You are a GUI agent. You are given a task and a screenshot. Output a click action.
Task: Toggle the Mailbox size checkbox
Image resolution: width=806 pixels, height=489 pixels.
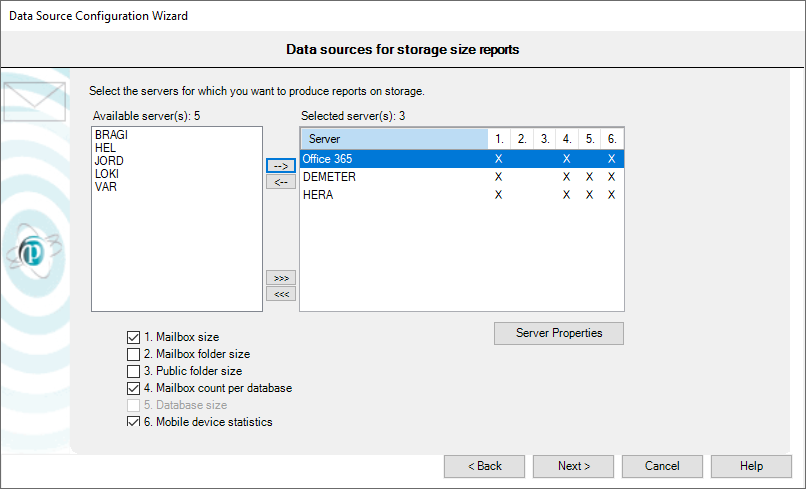134,337
